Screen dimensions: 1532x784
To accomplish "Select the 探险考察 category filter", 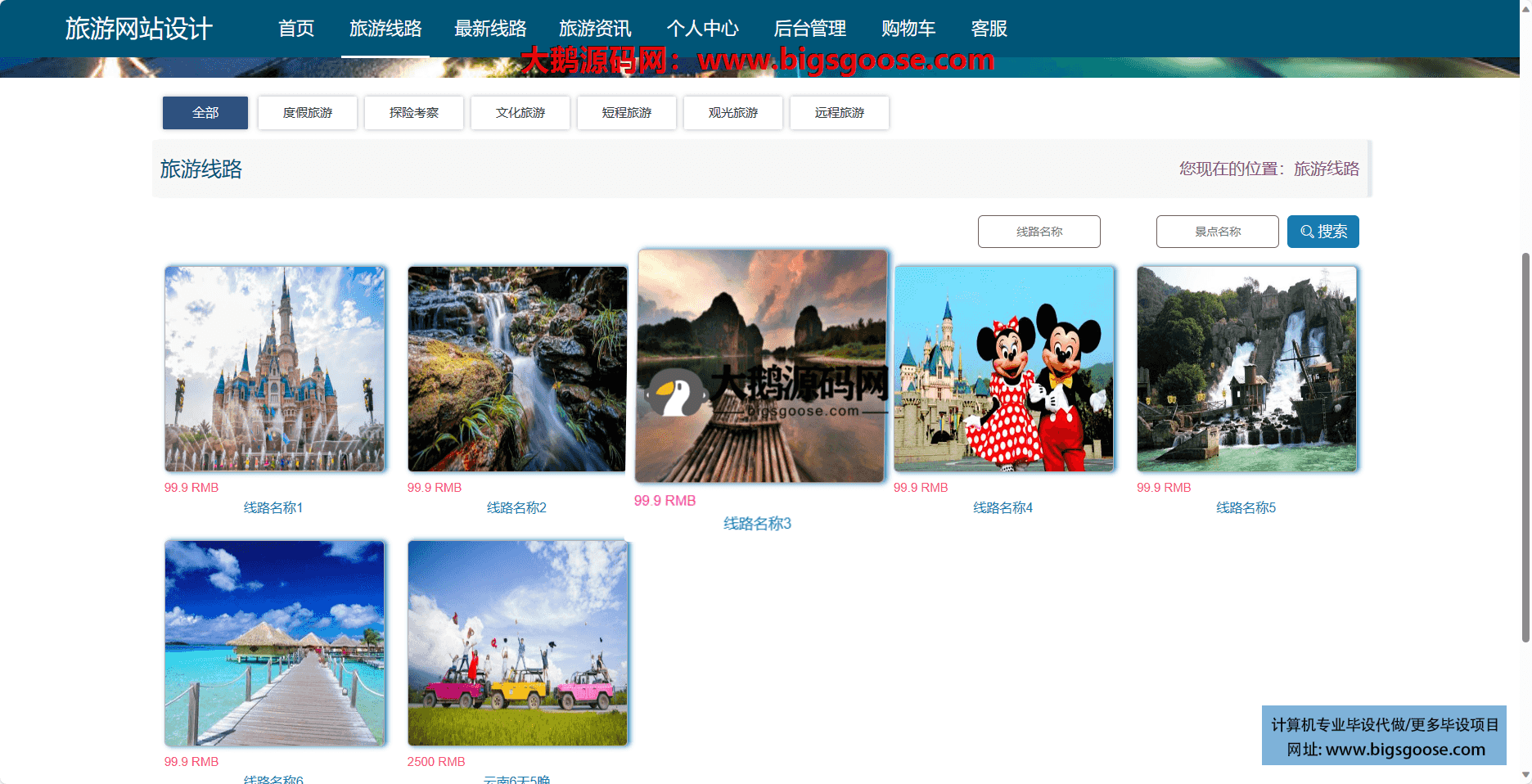I will pyautogui.click(x=413, y=113).
